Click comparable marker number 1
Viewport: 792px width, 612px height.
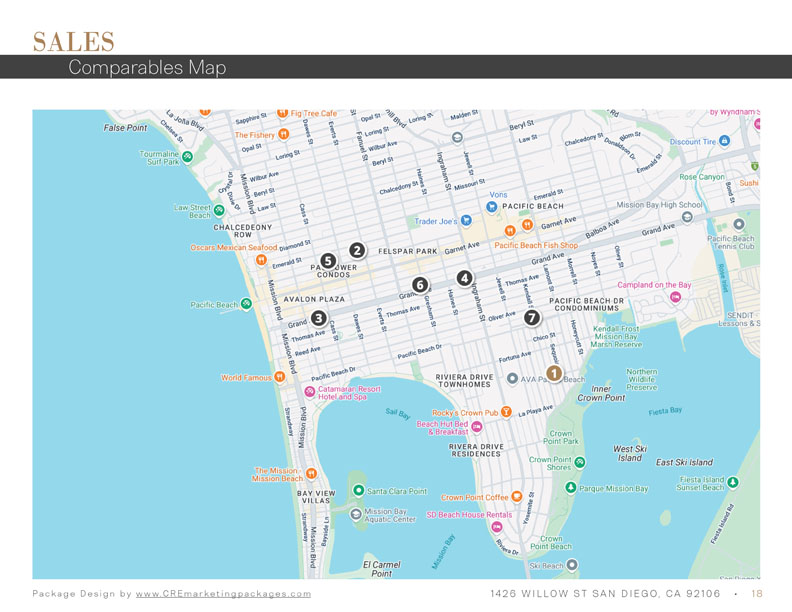click(554, 373)
